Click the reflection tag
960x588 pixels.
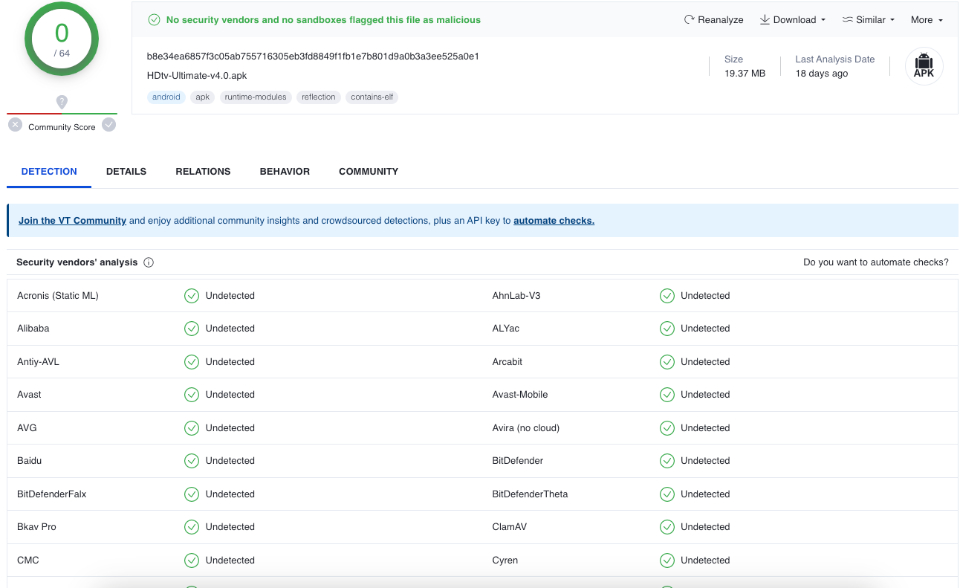coord(318,97)
